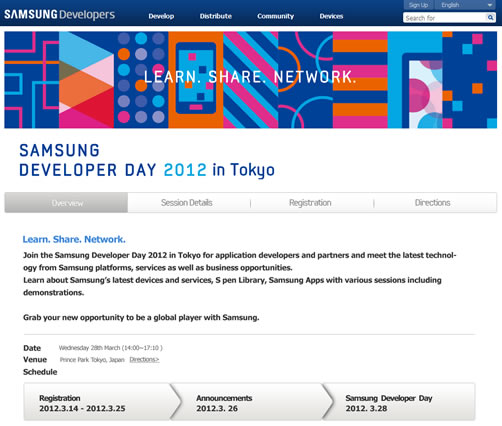This screenshot has height=426, width=502.
Task: Select the Overview tab
Action: (x=66, y=203)
